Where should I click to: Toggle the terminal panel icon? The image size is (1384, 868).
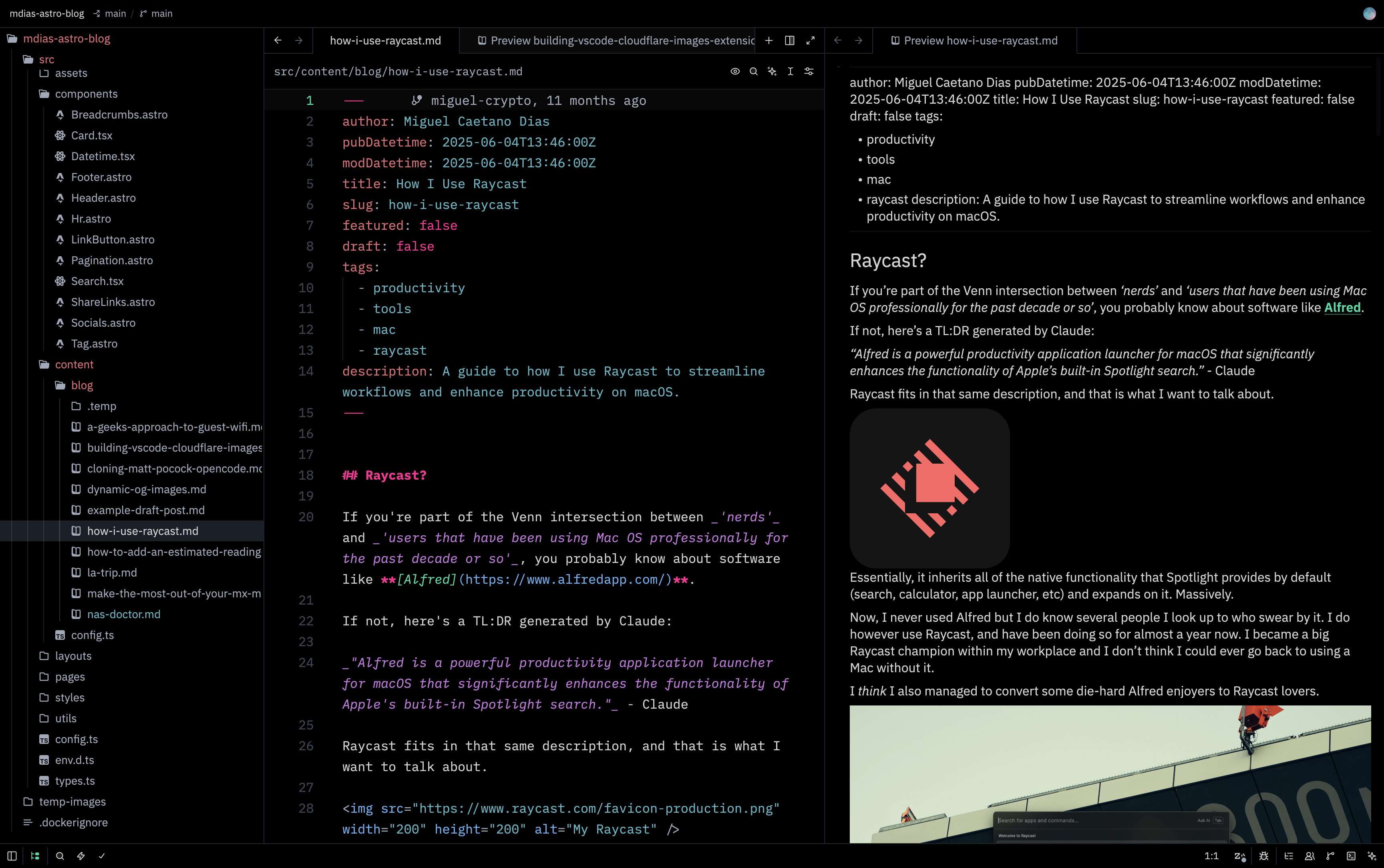coord(1351,856)
